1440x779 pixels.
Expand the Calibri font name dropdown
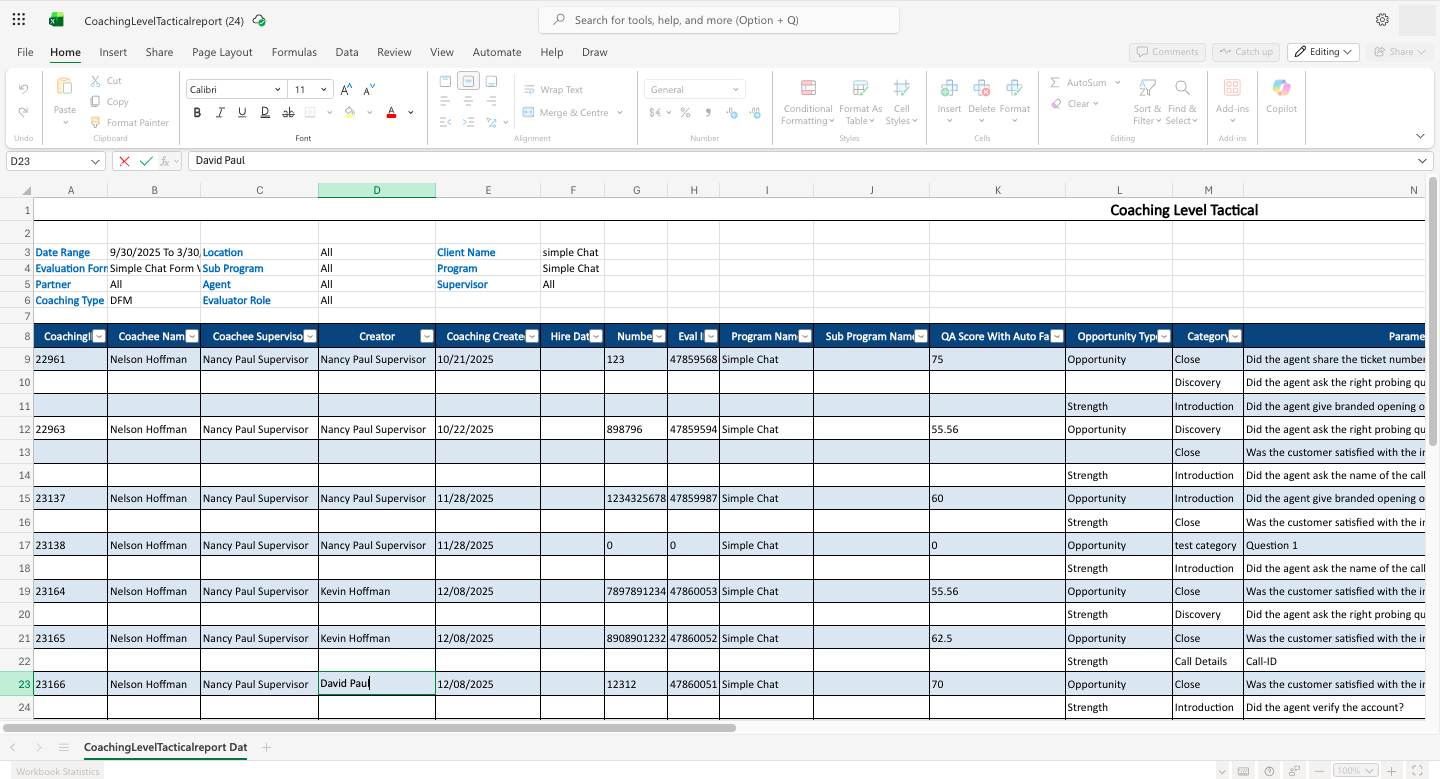coord(277,90)
